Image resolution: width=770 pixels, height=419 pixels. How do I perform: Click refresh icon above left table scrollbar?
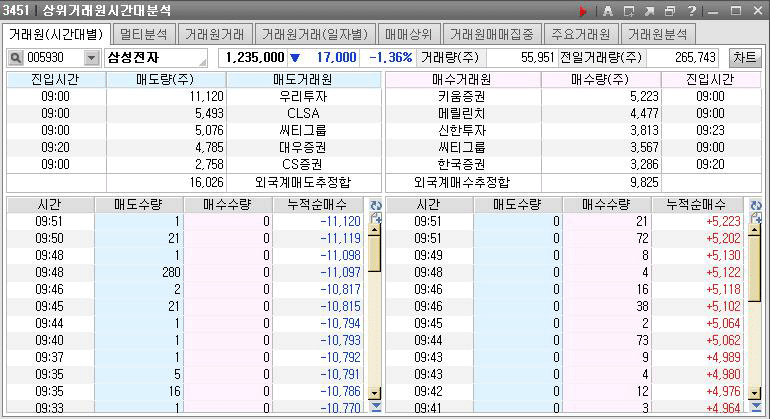[376, 205]
